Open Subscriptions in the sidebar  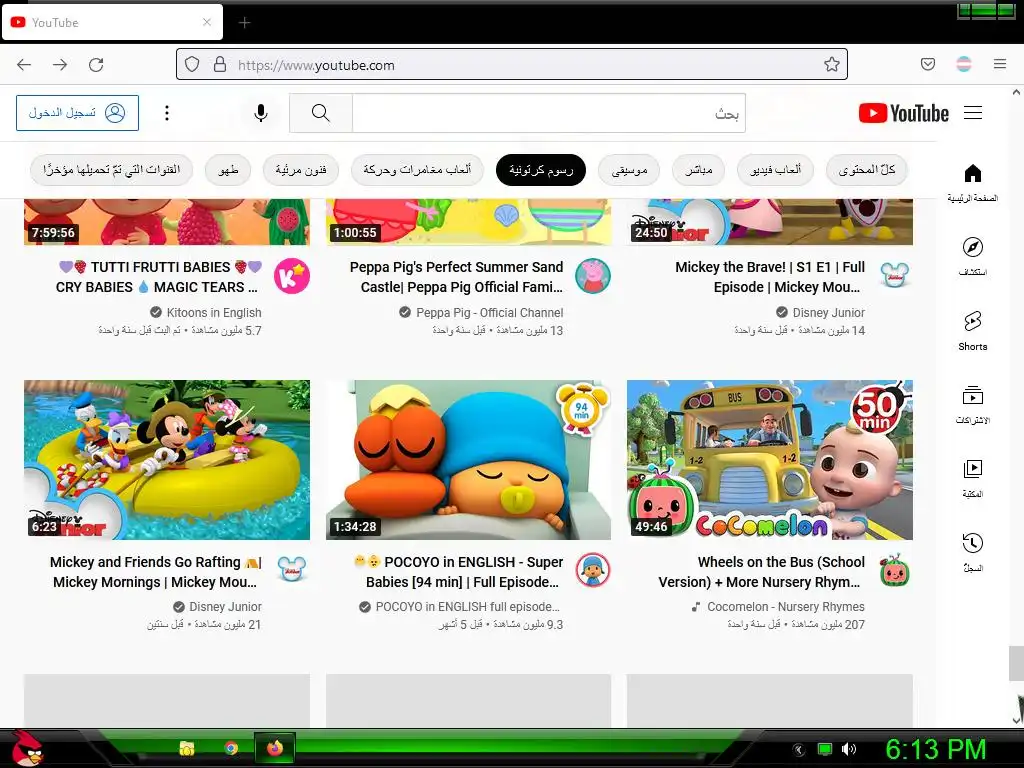tap(972, 404)
